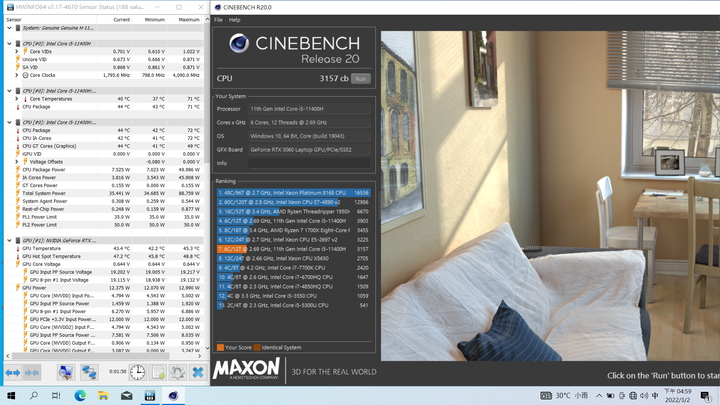Open Mail app from taskbar

tap(127, 395)
